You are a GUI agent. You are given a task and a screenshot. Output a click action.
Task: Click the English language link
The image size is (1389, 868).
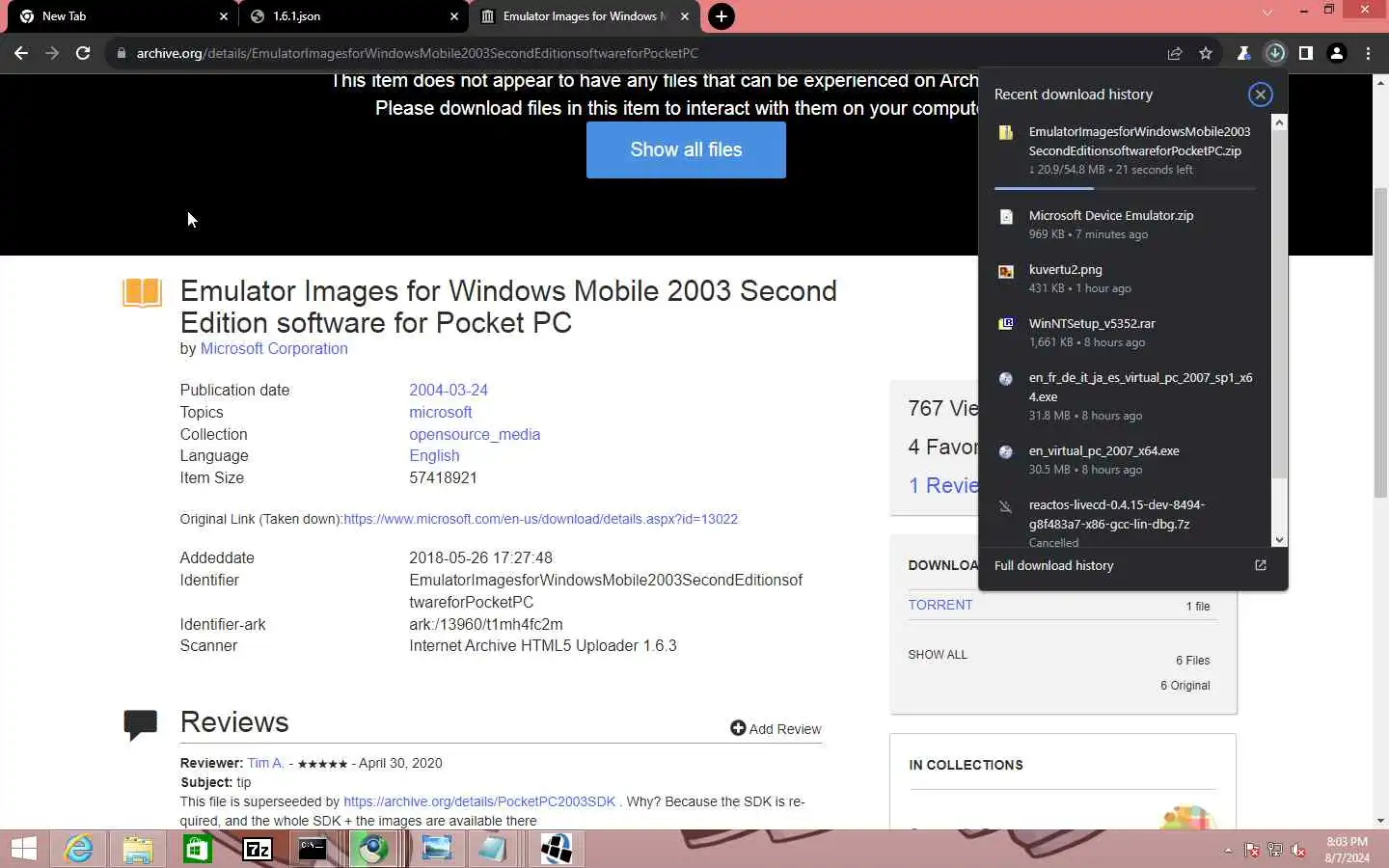coord(434,455)
